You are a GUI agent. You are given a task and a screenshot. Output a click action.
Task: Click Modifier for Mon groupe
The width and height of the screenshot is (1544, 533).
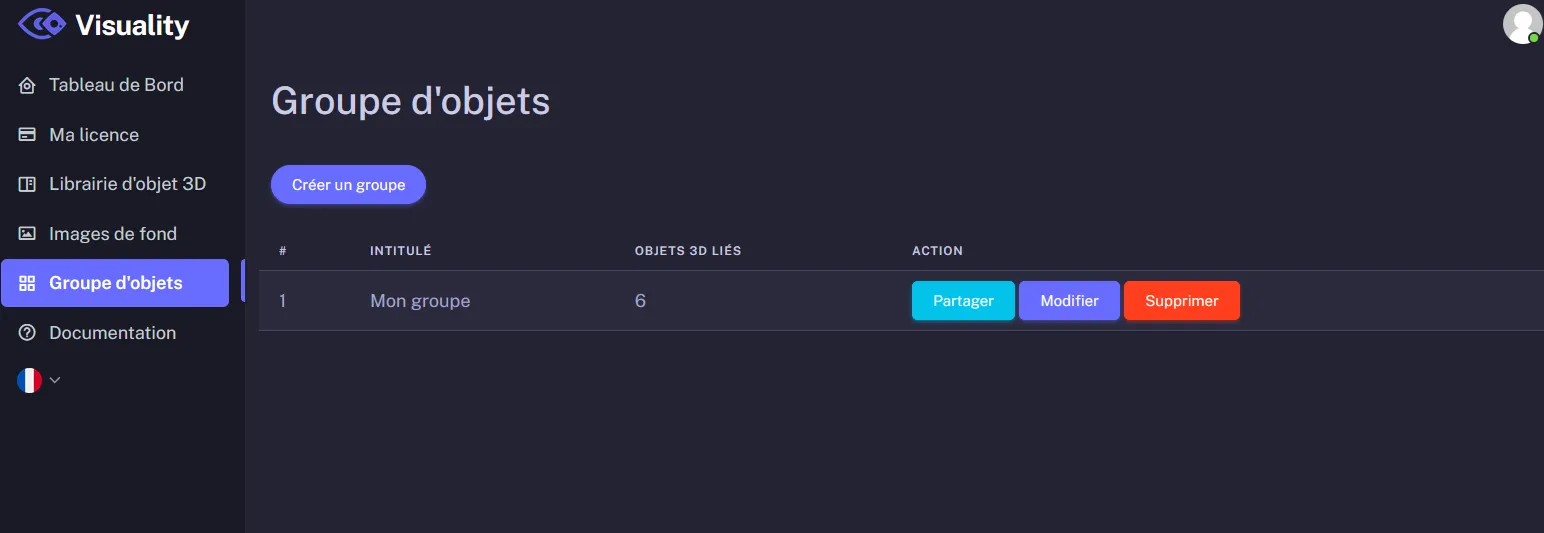(x=1069, y=301)
